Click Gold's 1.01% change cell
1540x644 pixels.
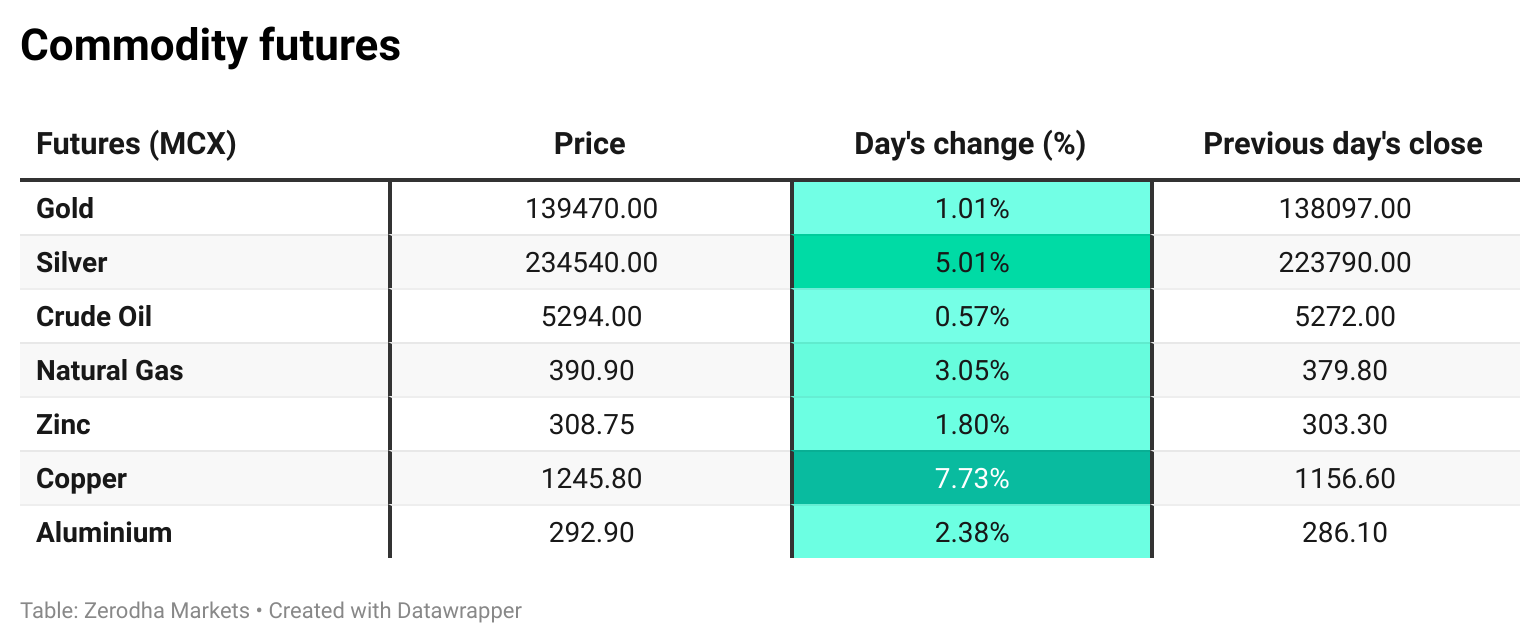[x=971, y=209]
